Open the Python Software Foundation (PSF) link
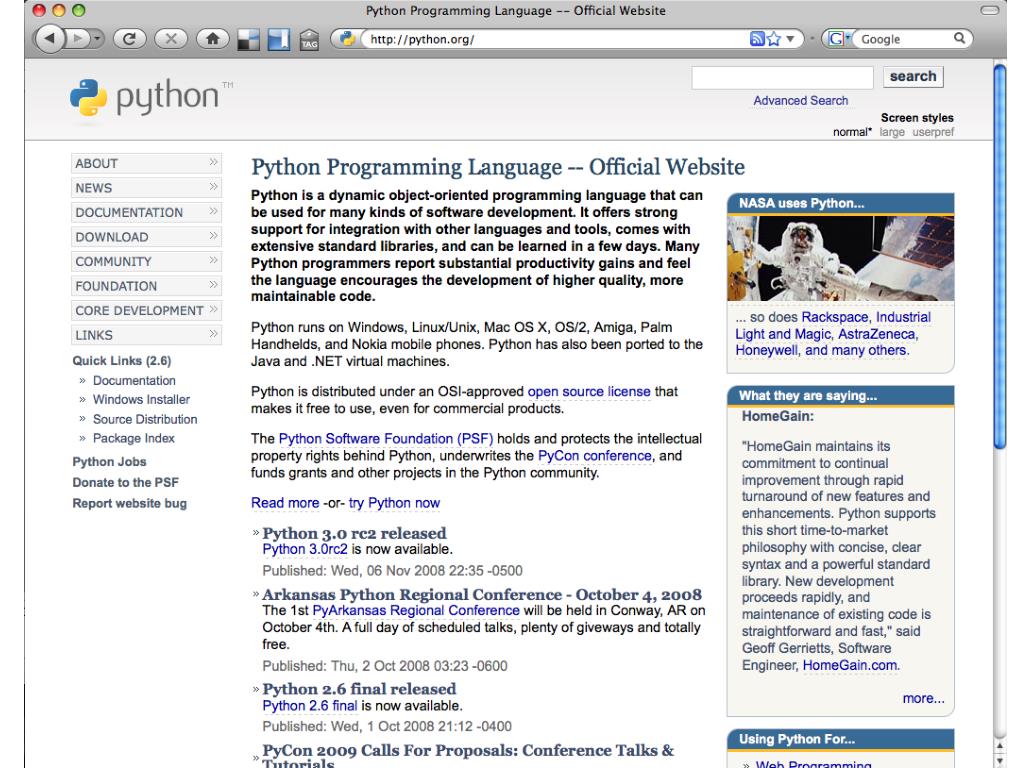This screenshot has width=1024, height=768. [x=386, y=439]
